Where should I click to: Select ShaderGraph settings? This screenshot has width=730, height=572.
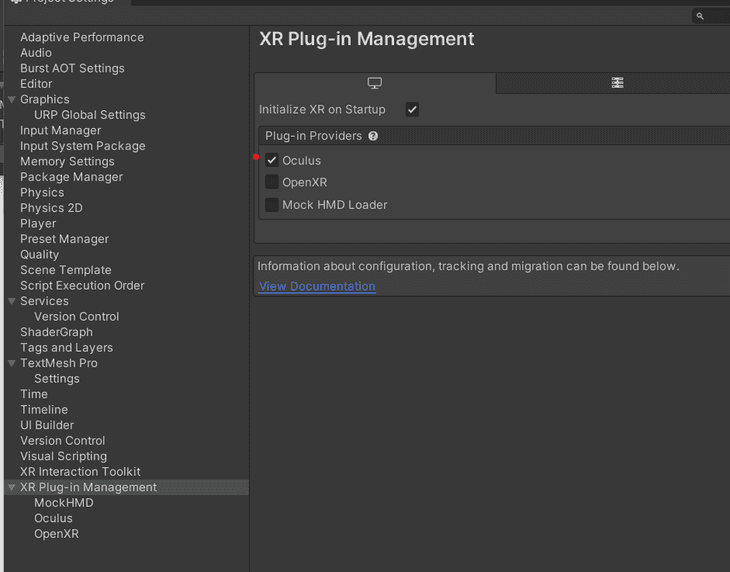click(x=56, y=332)
